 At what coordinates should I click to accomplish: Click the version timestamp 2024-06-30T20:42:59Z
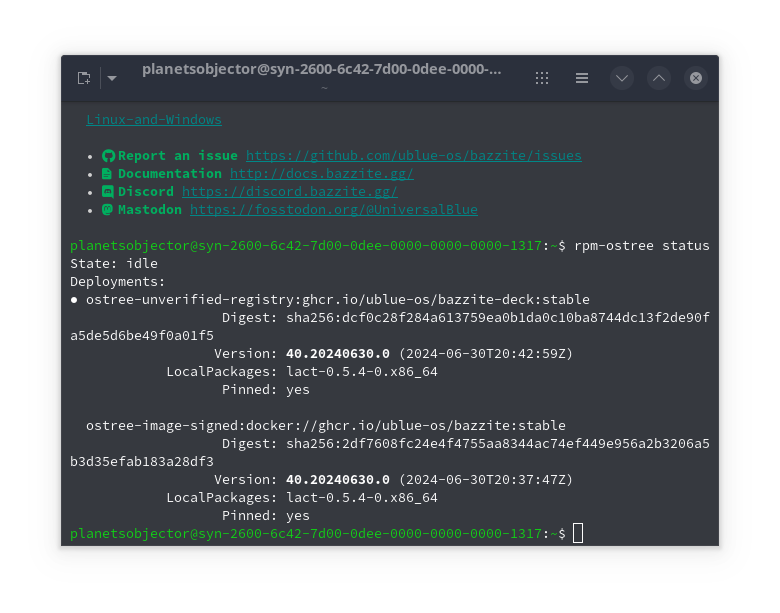coord(486,354)
